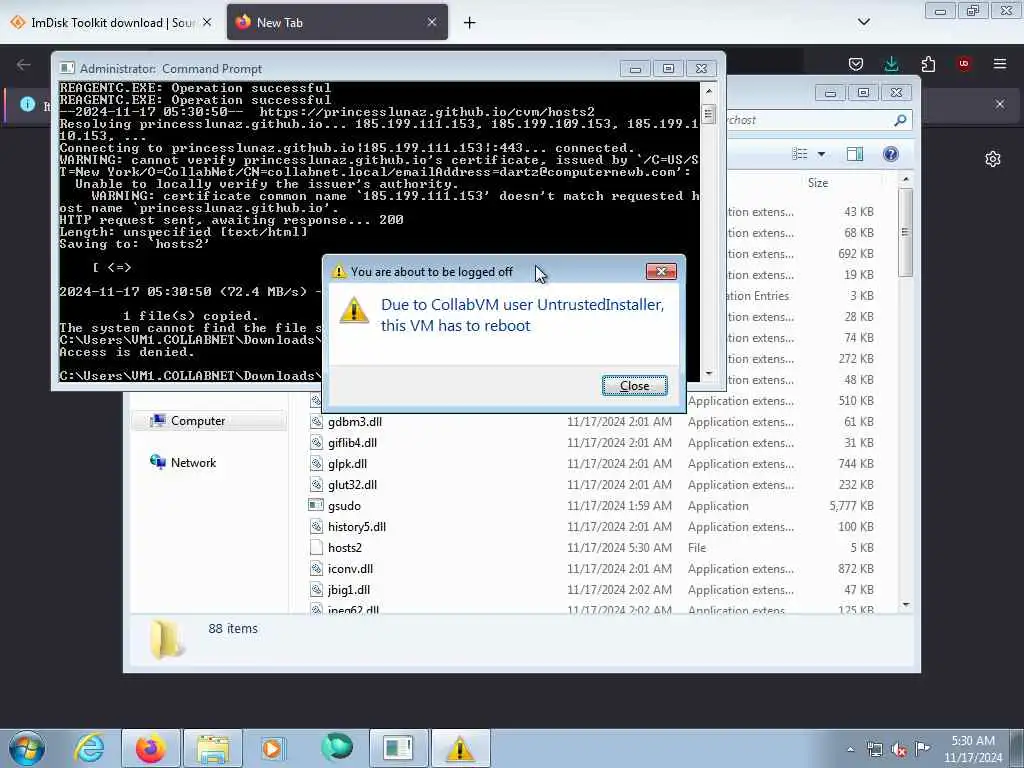Open the Firefox extensions puzzle icon
The width and height of the screenshot is (1024, 768).
928,64
